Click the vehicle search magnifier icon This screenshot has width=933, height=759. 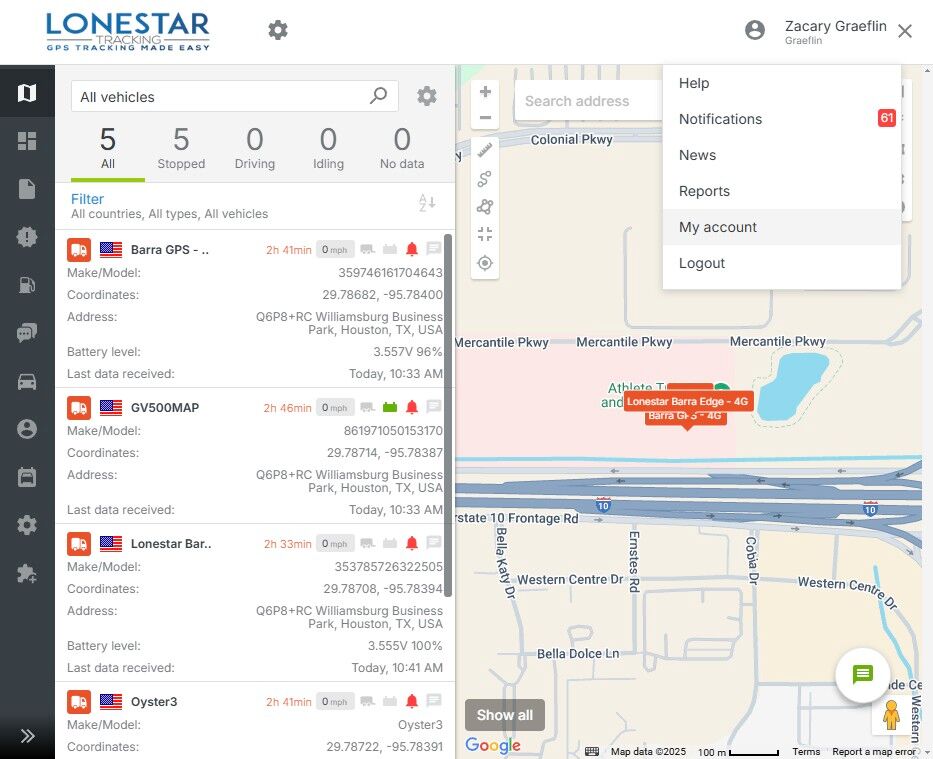[x=378, y=95]
